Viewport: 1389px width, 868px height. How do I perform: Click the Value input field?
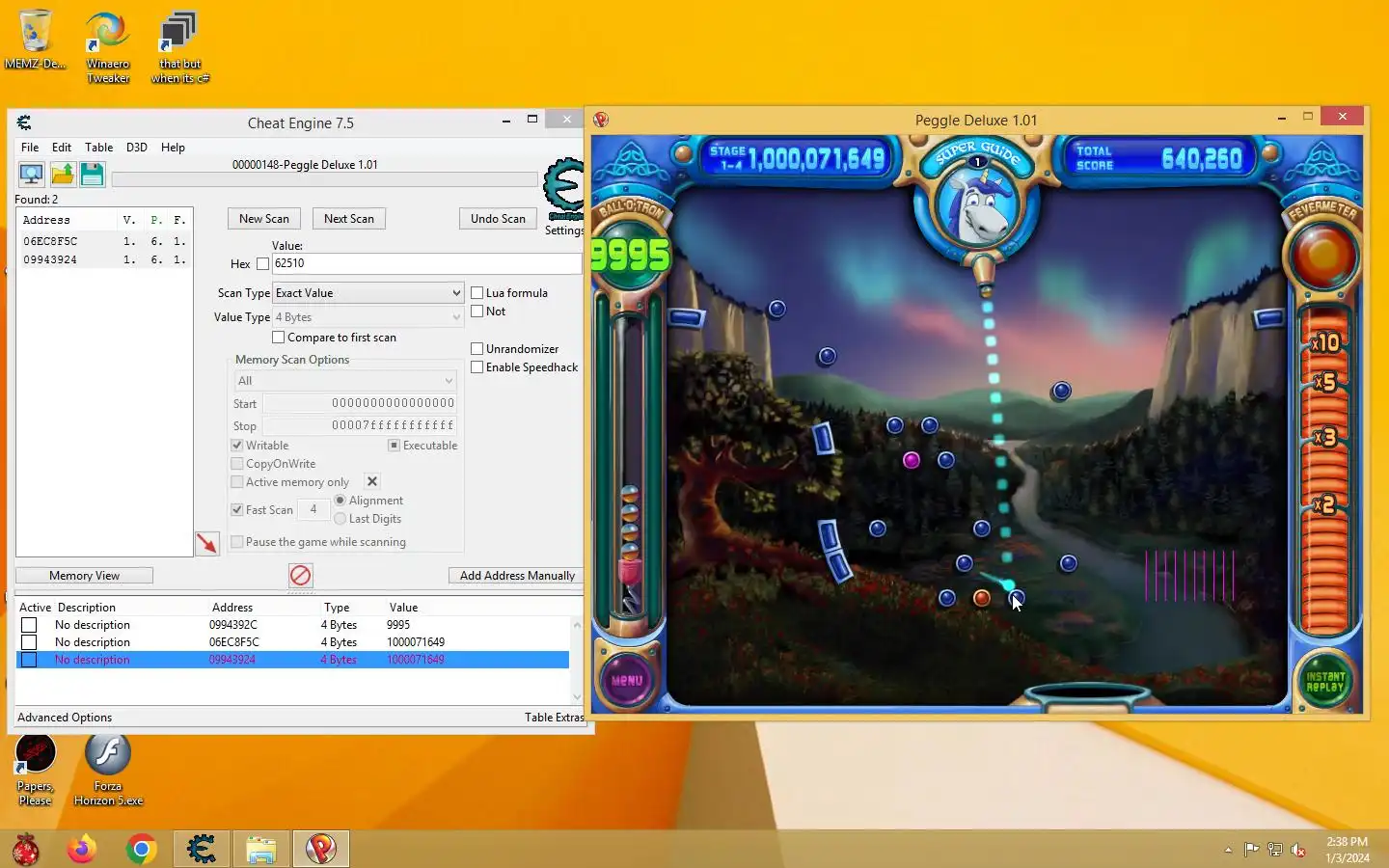(426, 263)
